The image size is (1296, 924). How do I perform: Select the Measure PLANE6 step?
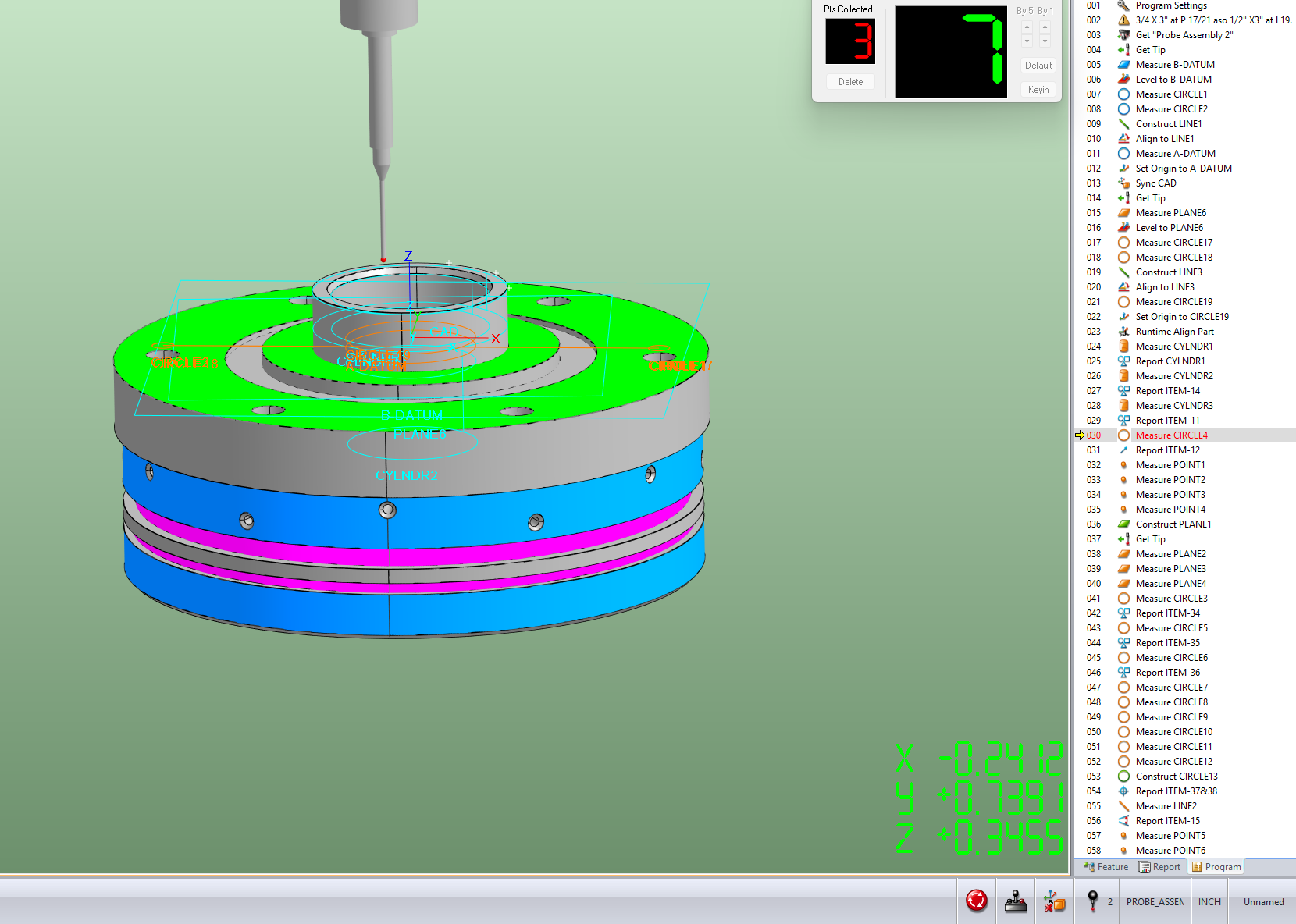tap(1185, 213)
